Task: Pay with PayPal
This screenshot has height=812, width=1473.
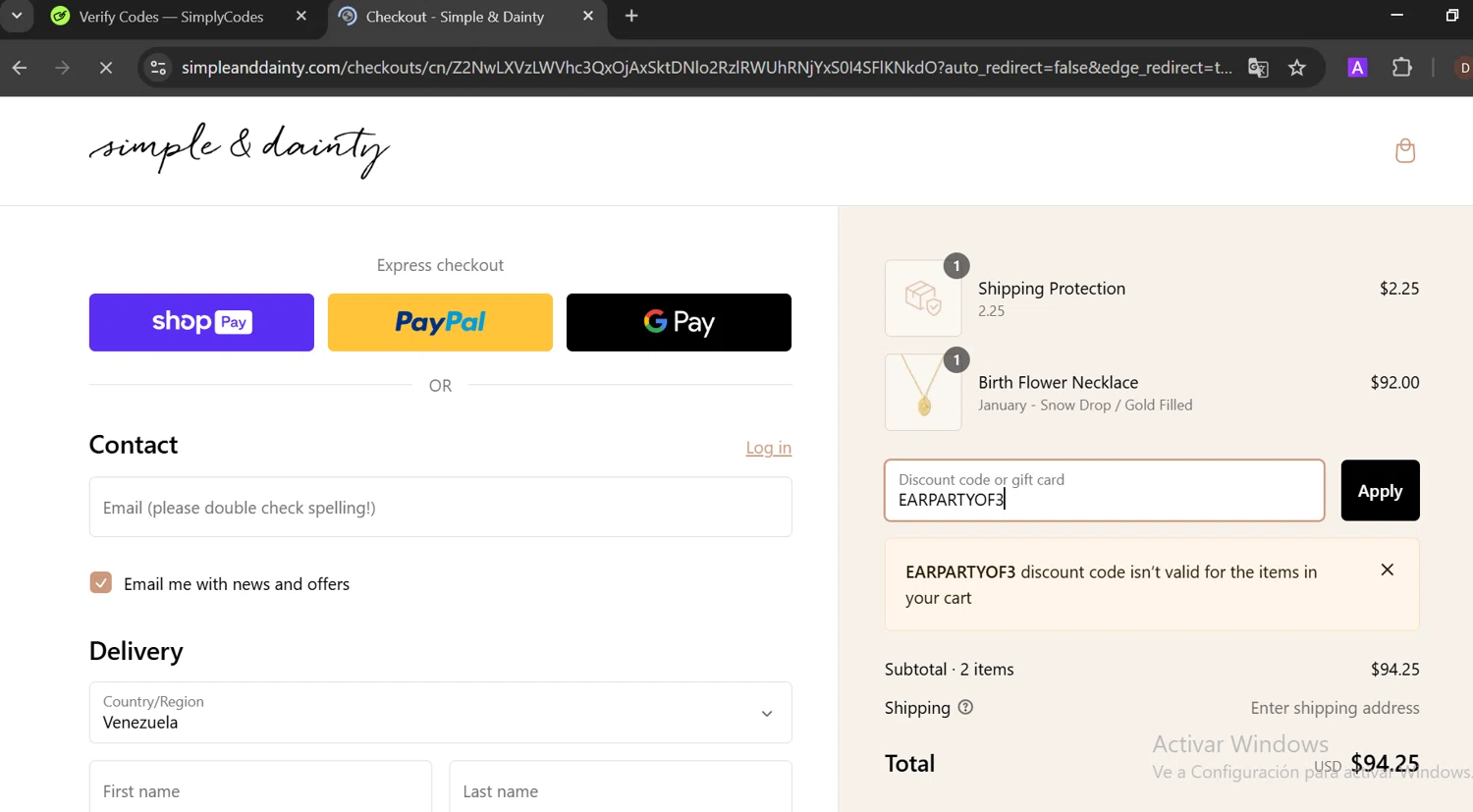Action: 440,322
